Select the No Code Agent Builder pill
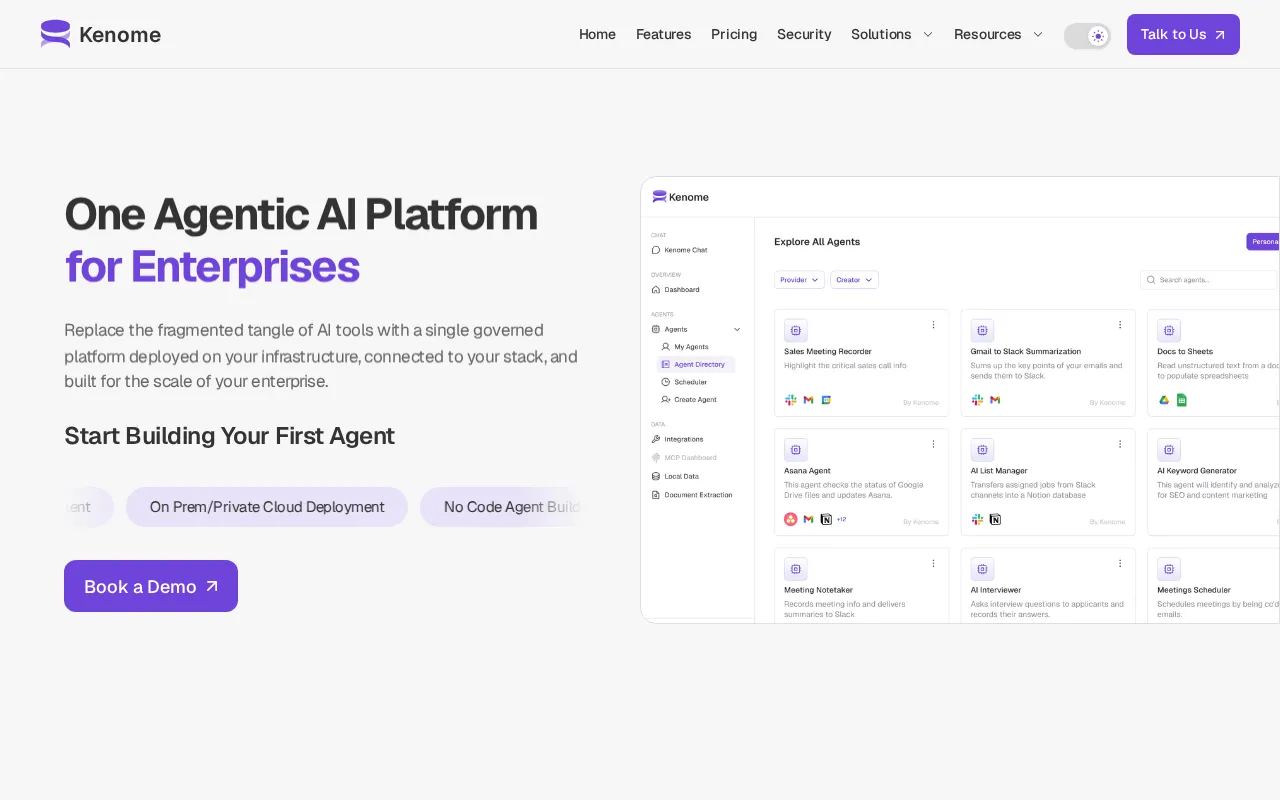 tap(502, 507)
